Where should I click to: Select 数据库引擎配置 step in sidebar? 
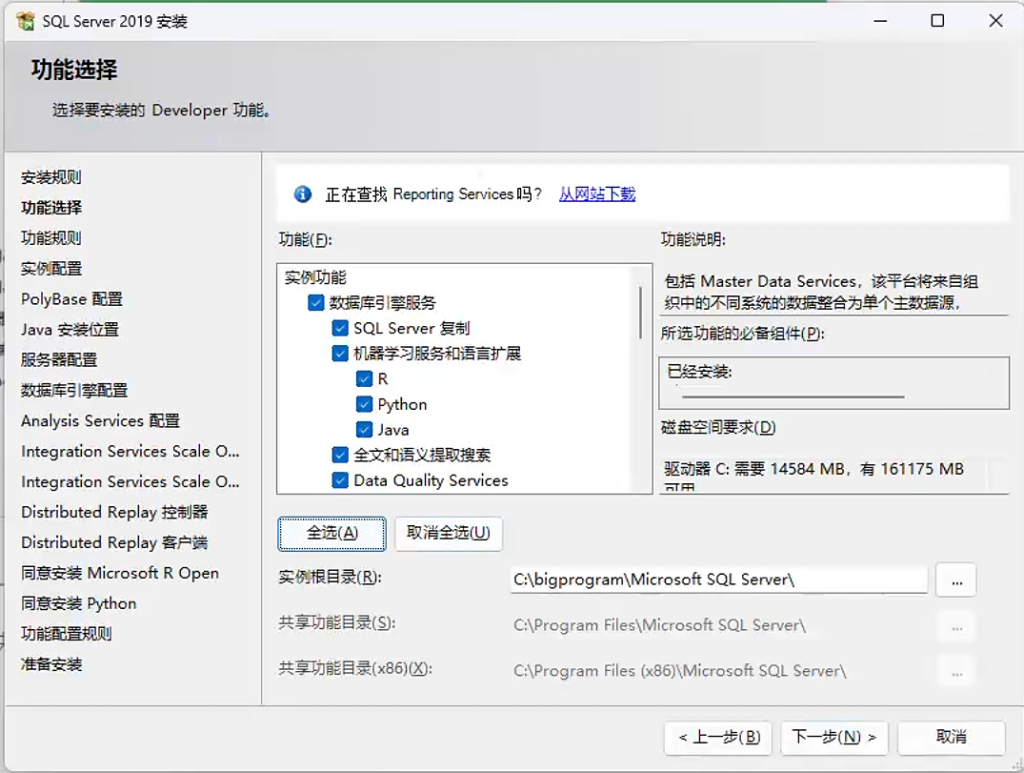click(74, 390)
